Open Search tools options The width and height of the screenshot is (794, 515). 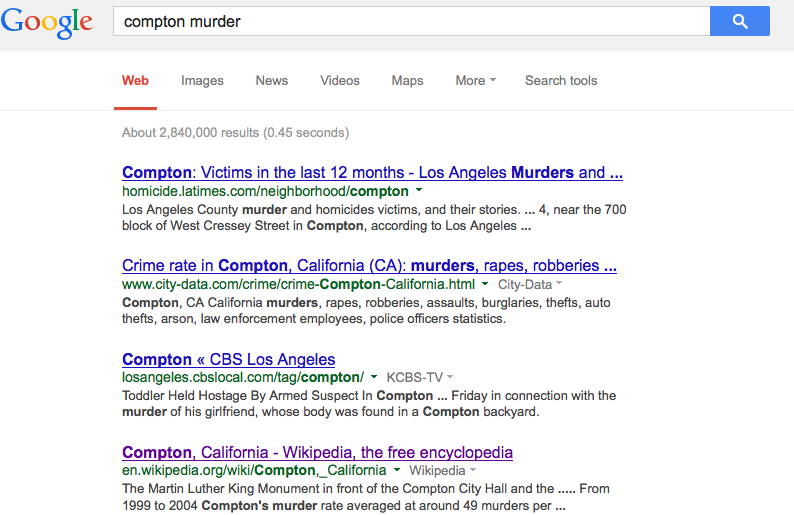pos(561,81)
